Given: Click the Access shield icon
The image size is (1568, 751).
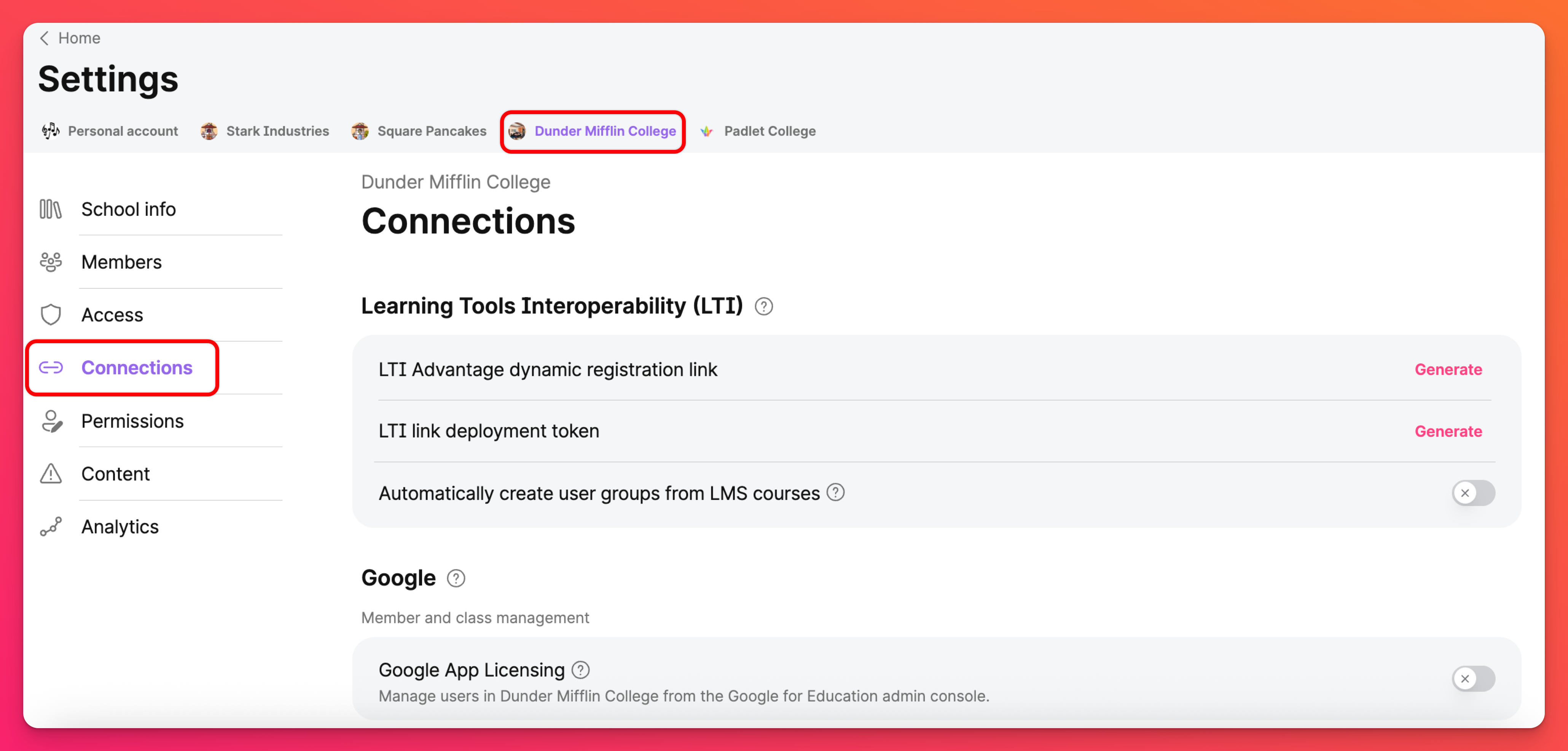Looking at the screenshot, I should point(51,315).
